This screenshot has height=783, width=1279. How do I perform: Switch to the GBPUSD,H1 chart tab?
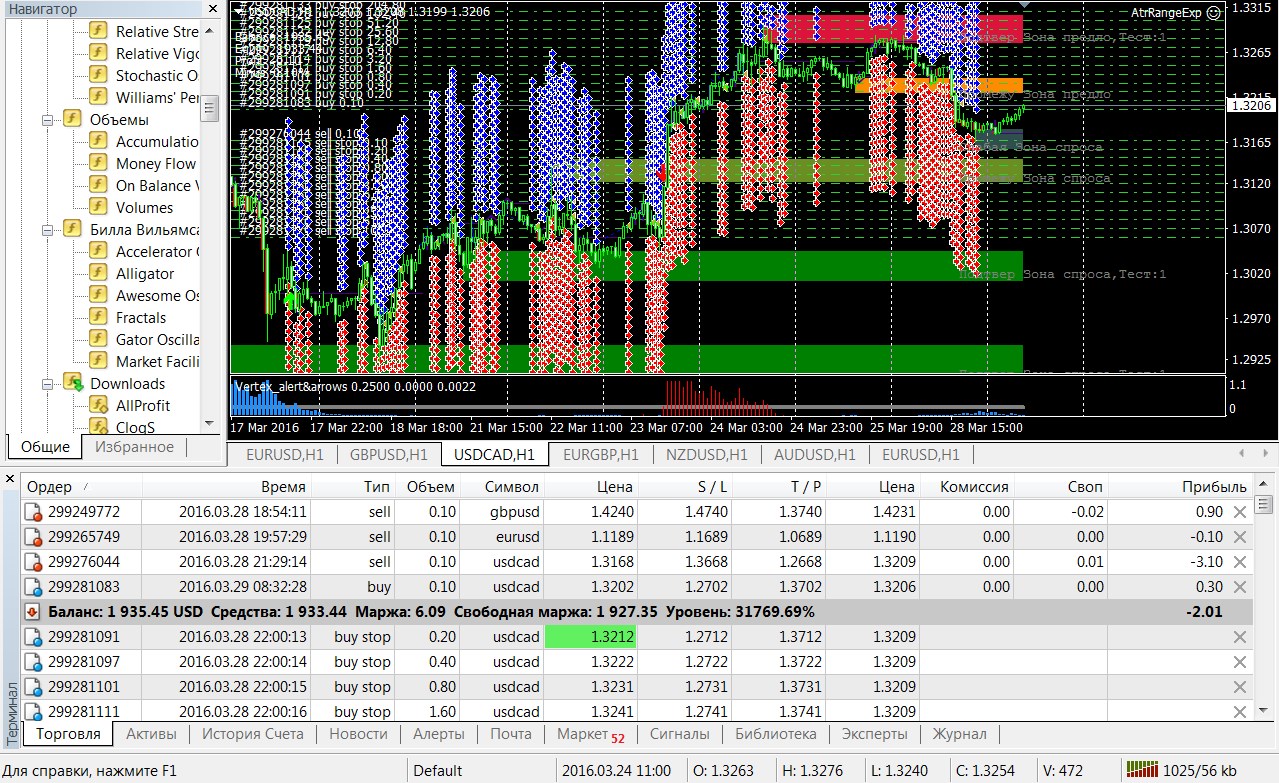pos(388,455)
